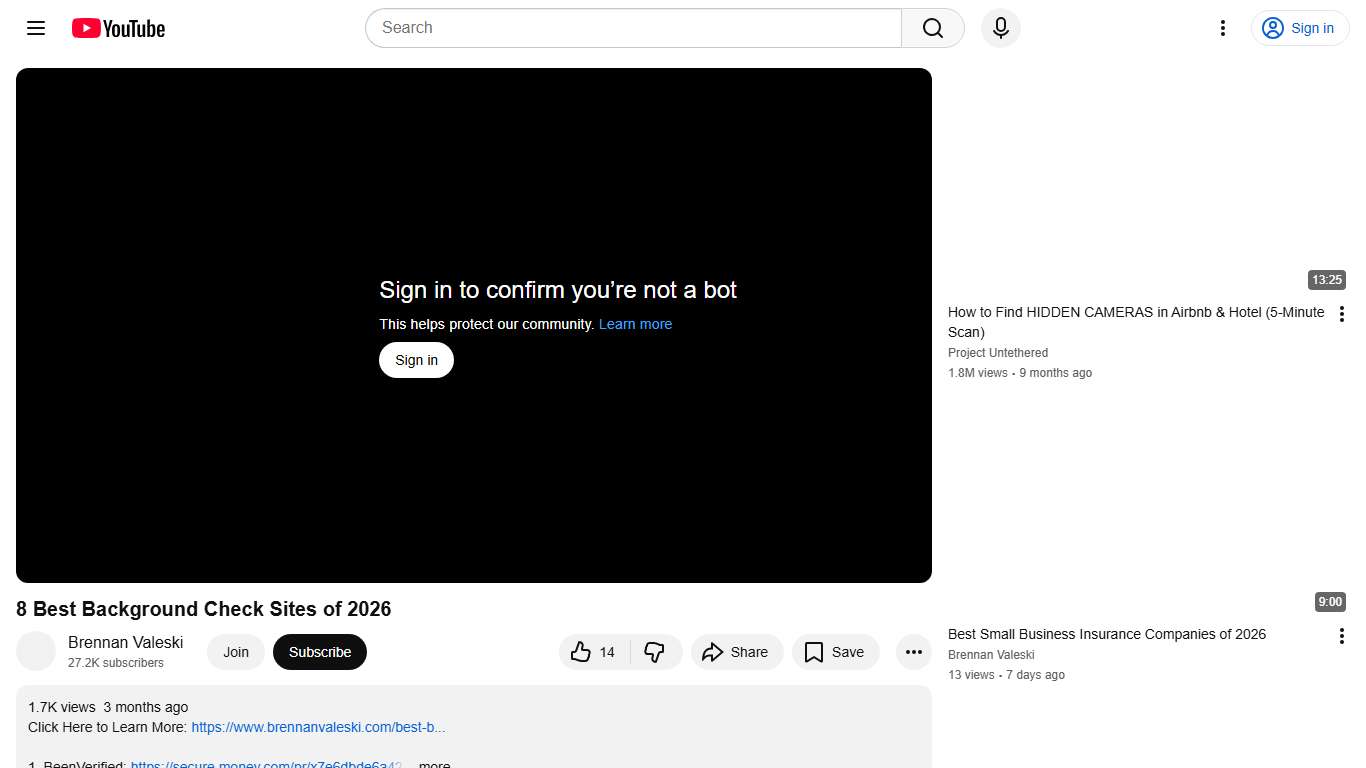Open the video's more-actions ellipsis menu
Screen dimensions: 1366x768
[x=913, y=652]
